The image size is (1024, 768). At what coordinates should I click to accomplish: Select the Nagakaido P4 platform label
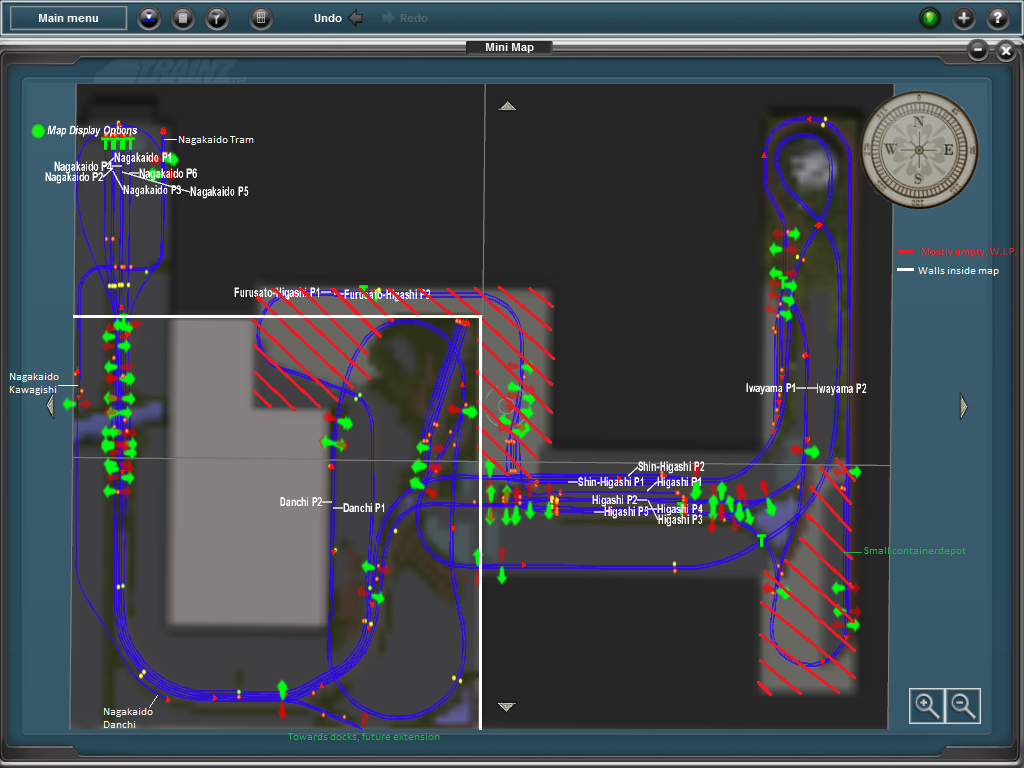click(83, 167)
